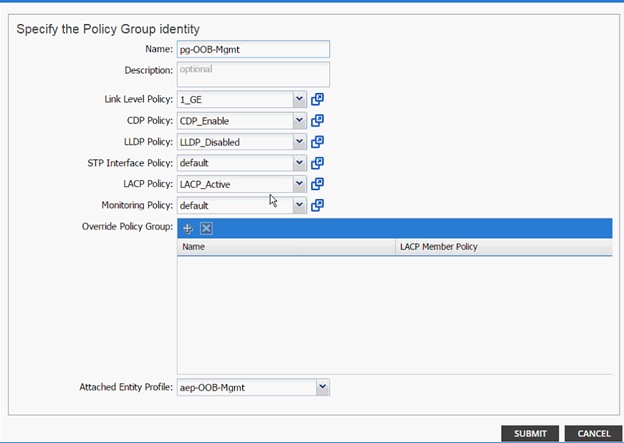624x443 pixels.
Task: Open the LLDP Policy clone icon
Action: tap(317, 142)
